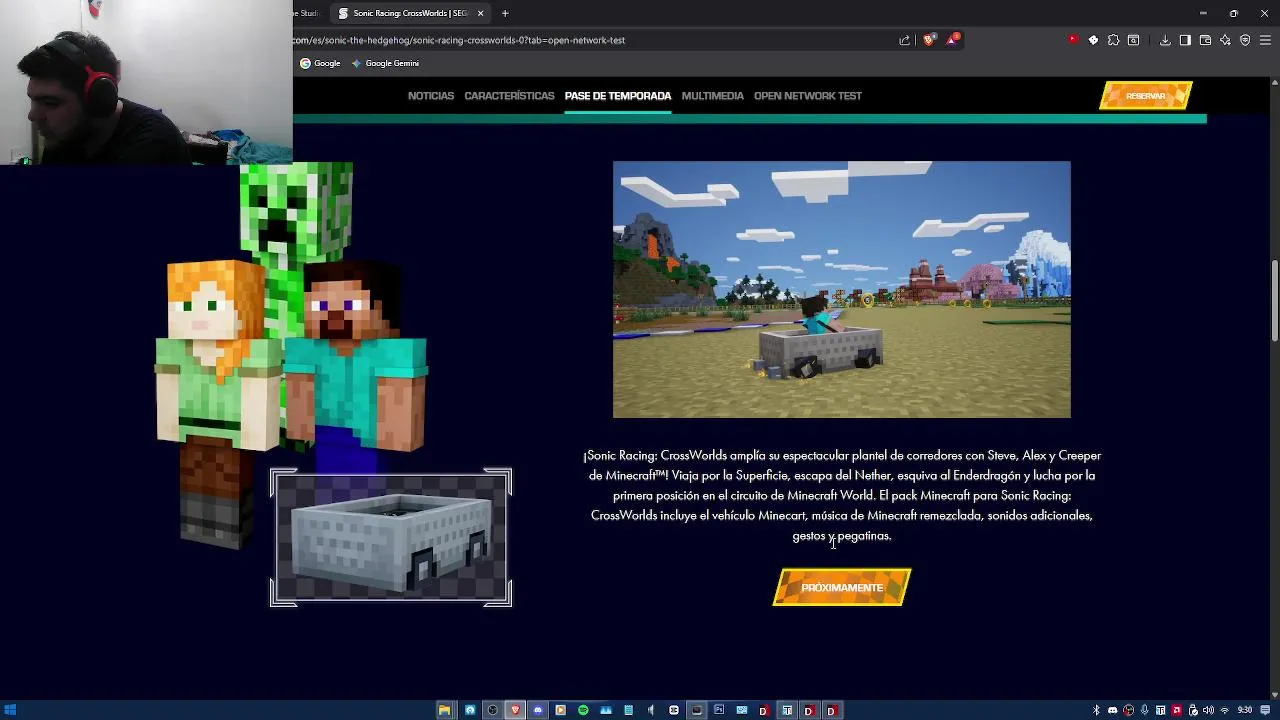
Task: Toggle the browser sidebar panel icon
Action: coord(1185,40)
